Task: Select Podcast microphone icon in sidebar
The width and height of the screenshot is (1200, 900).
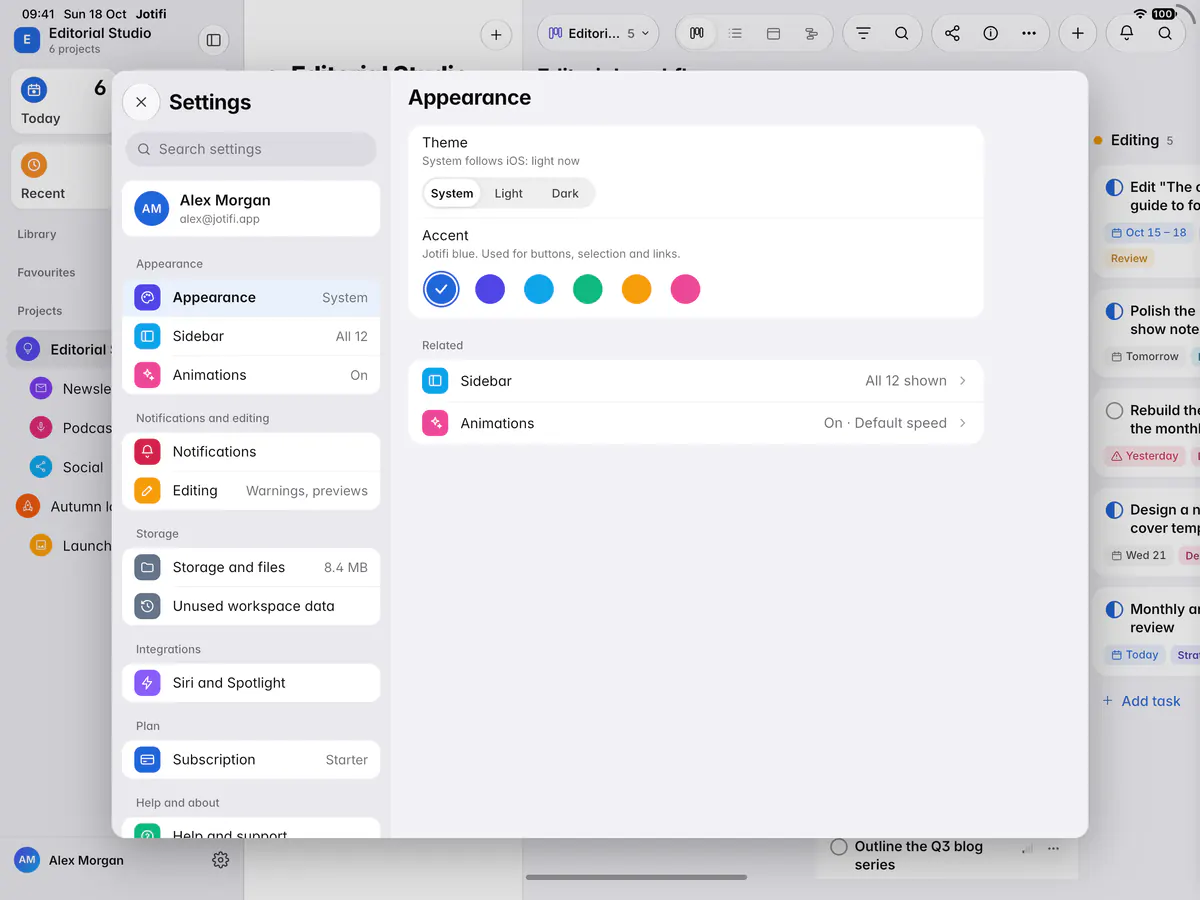Action: tap(41, 427)
